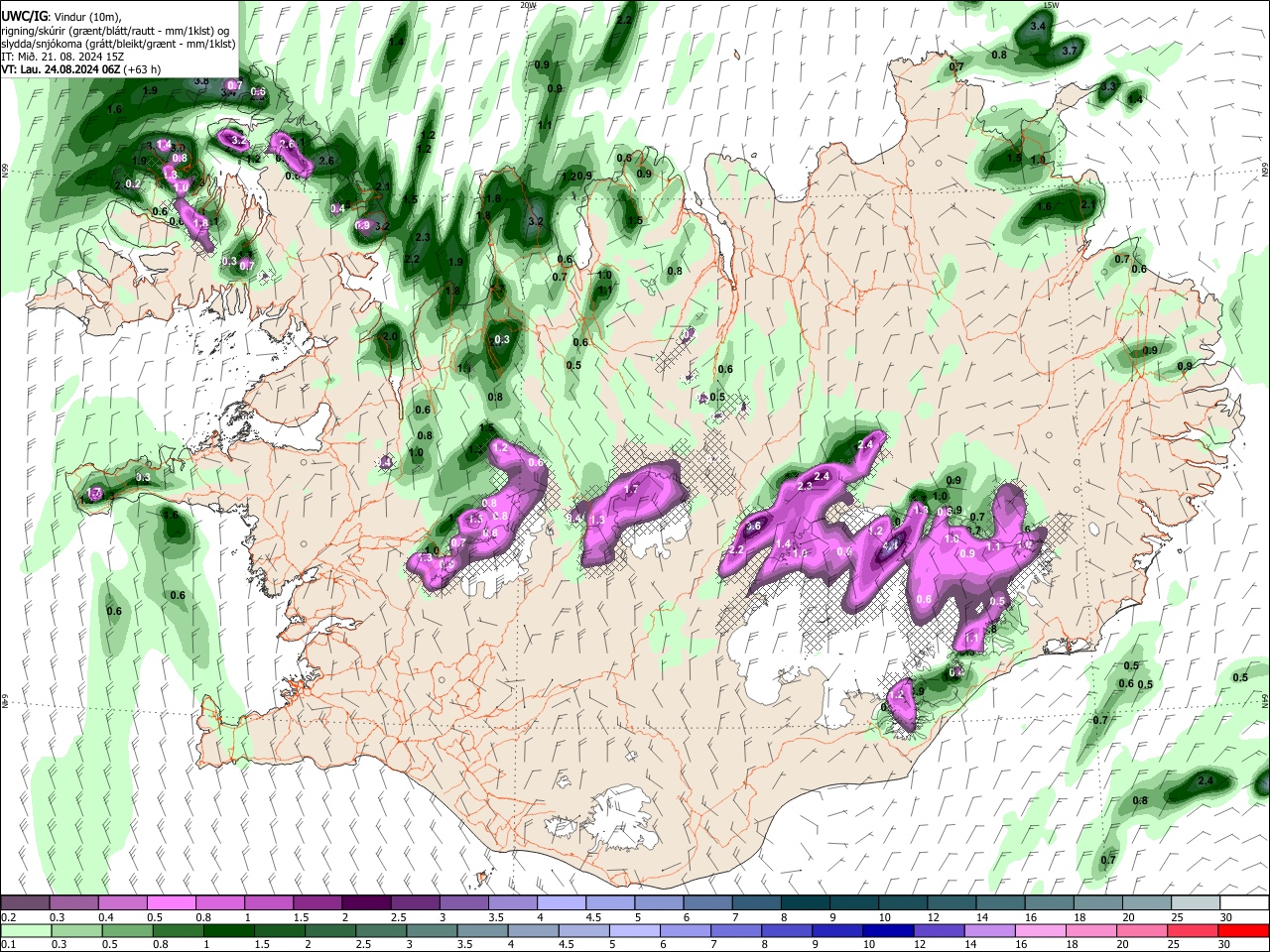Select the deep navy blue 10 mm rain swatch
Viewport: 1270px width, 952px height.
point(886,930)
